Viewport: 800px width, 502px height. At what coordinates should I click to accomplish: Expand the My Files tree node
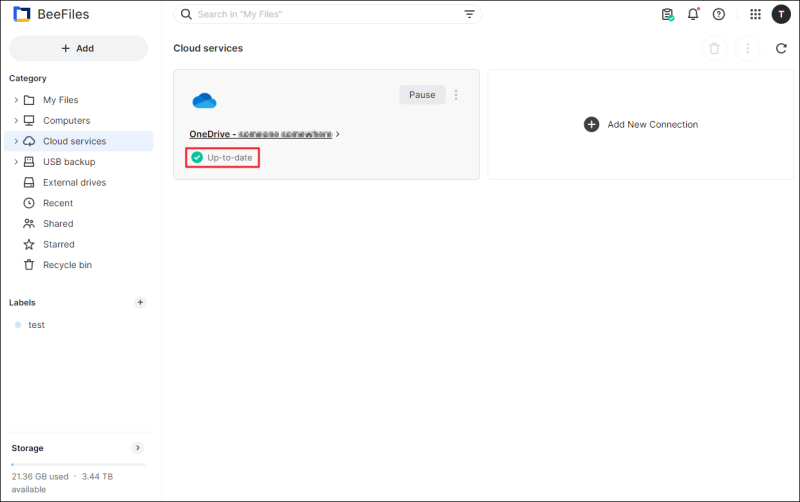(x=16, y=100)
